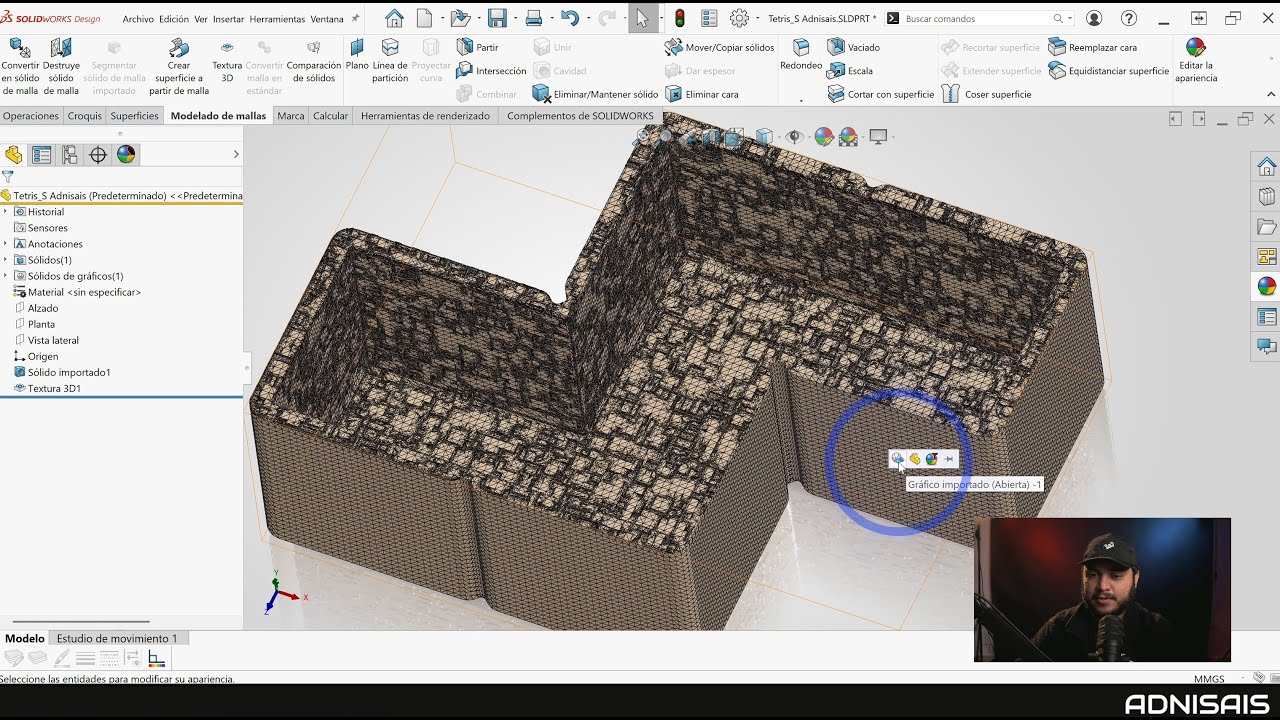Open DimXpertManager crosshair tab
This screenshot has width=1280, height=720.
pos(97,154)
